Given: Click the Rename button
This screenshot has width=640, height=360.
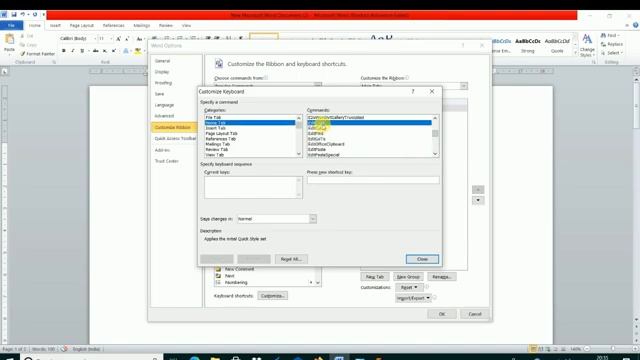Looking at the screenshot, I should click(442, 277).
